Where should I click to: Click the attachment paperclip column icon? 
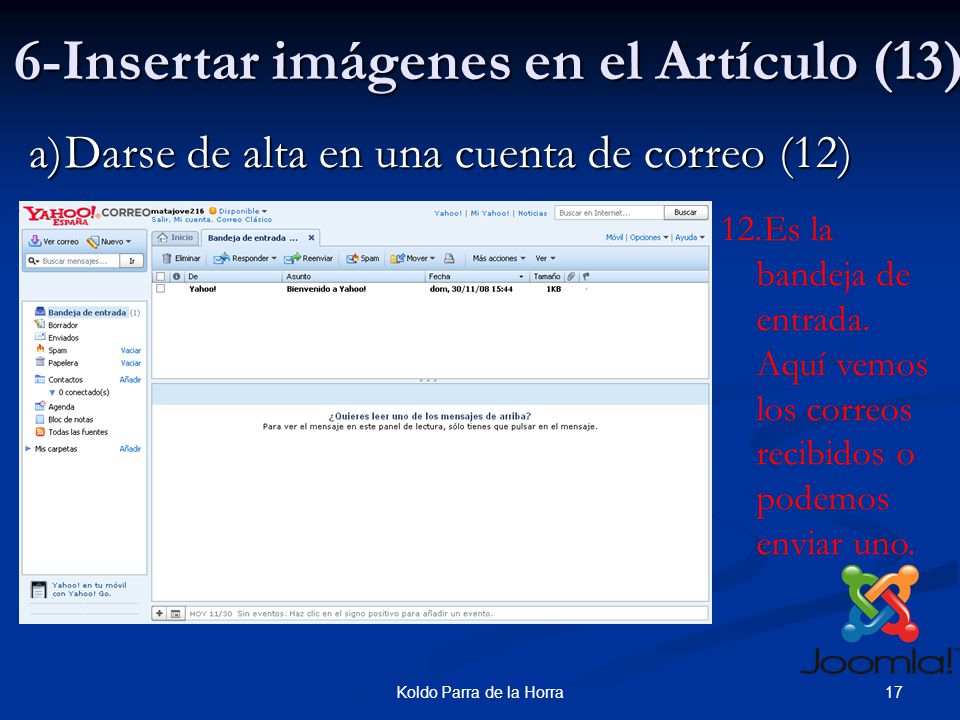pyautogui.click(x=571, y=277)
